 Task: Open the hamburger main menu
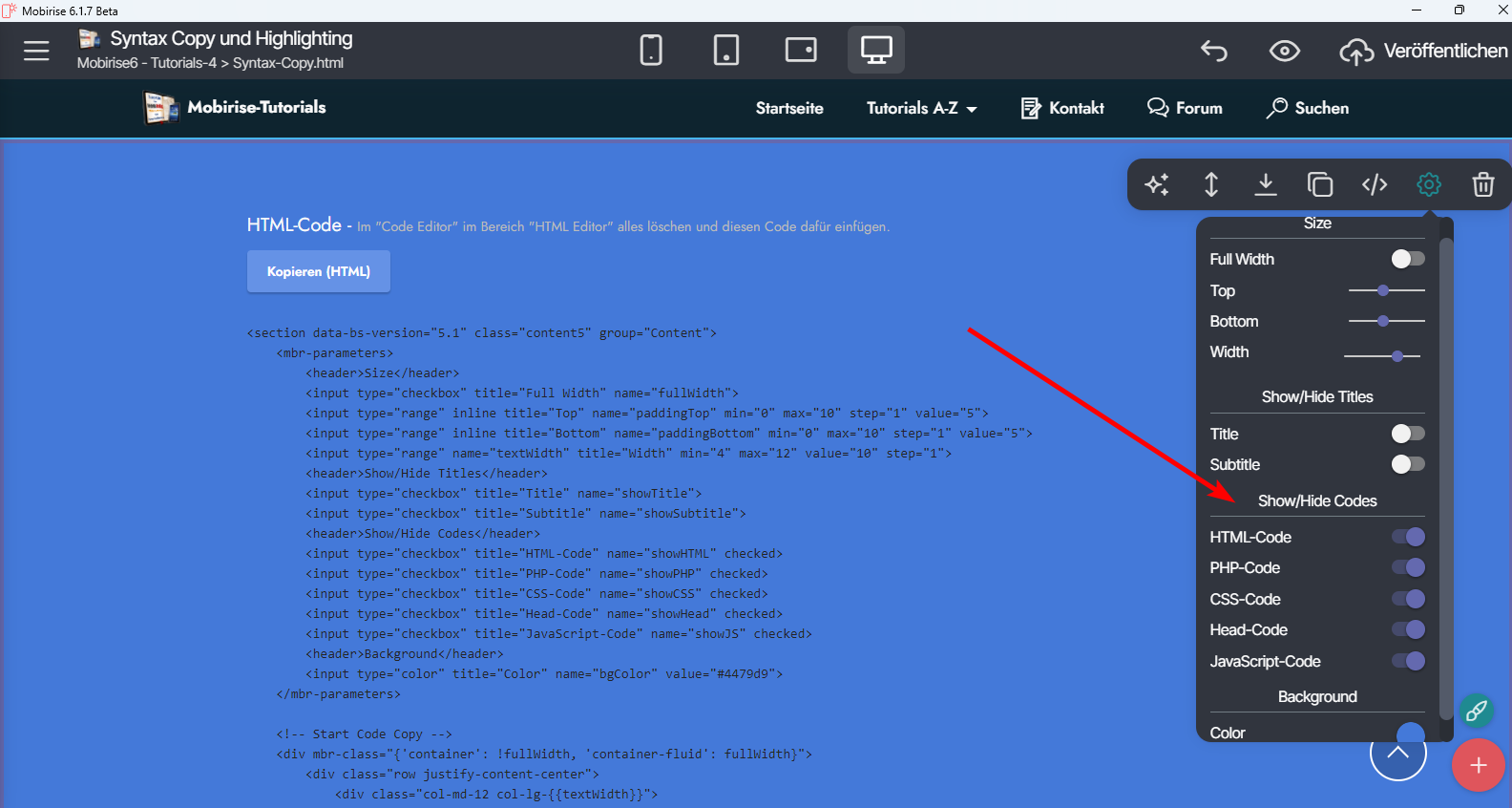click(36, 51)
